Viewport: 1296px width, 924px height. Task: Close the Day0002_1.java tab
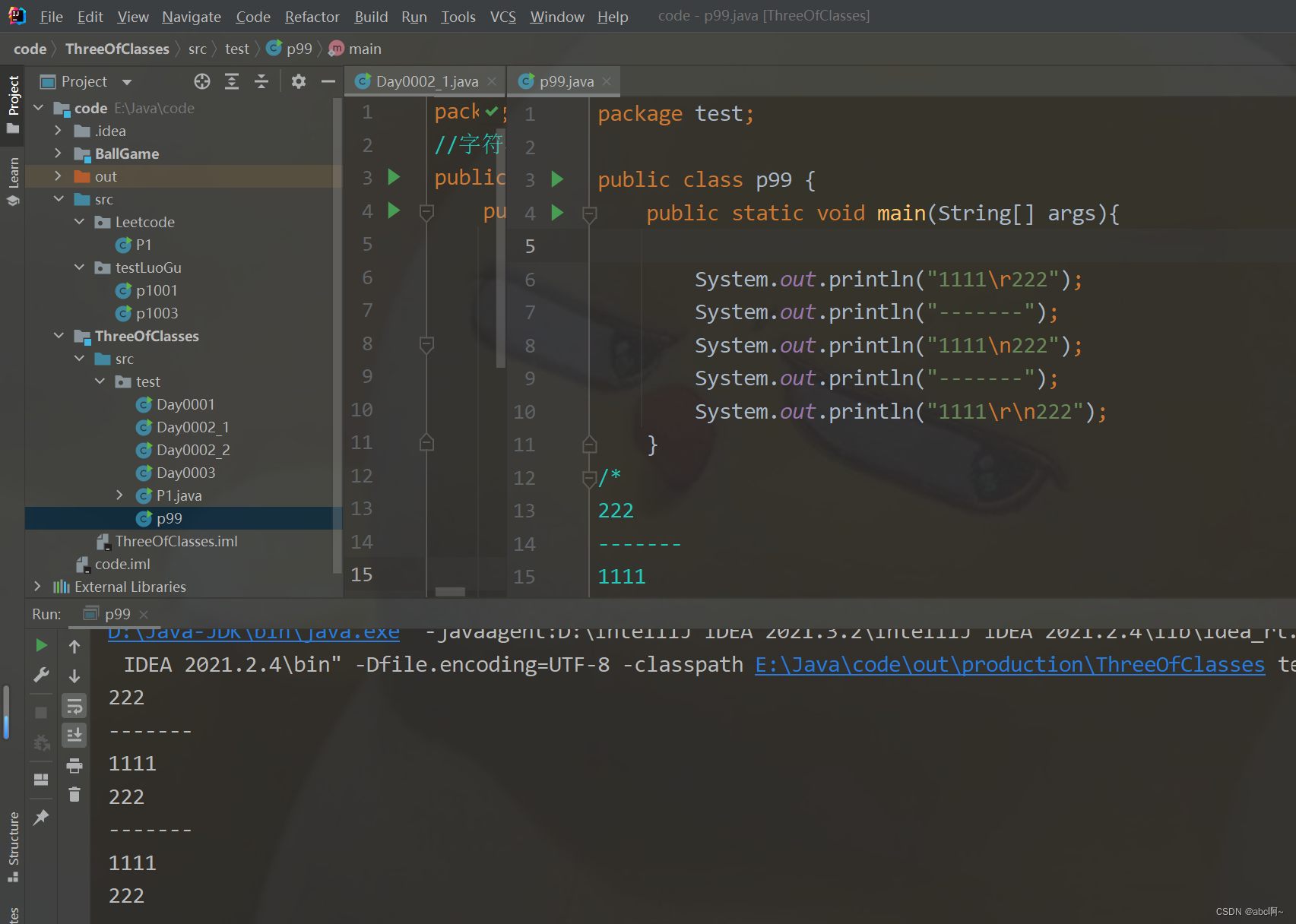492,81
